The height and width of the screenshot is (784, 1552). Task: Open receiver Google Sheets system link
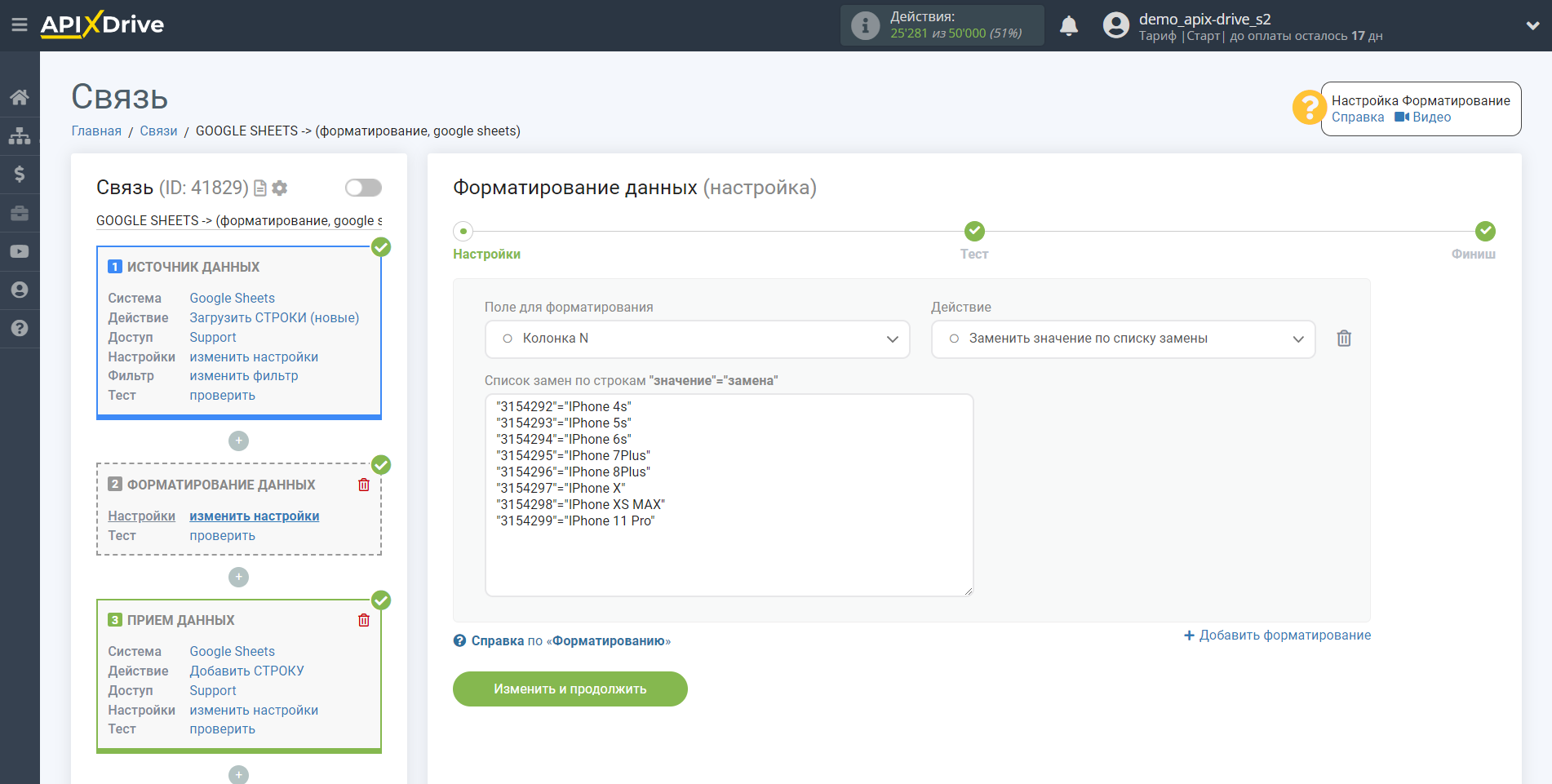tap(232, 652)
